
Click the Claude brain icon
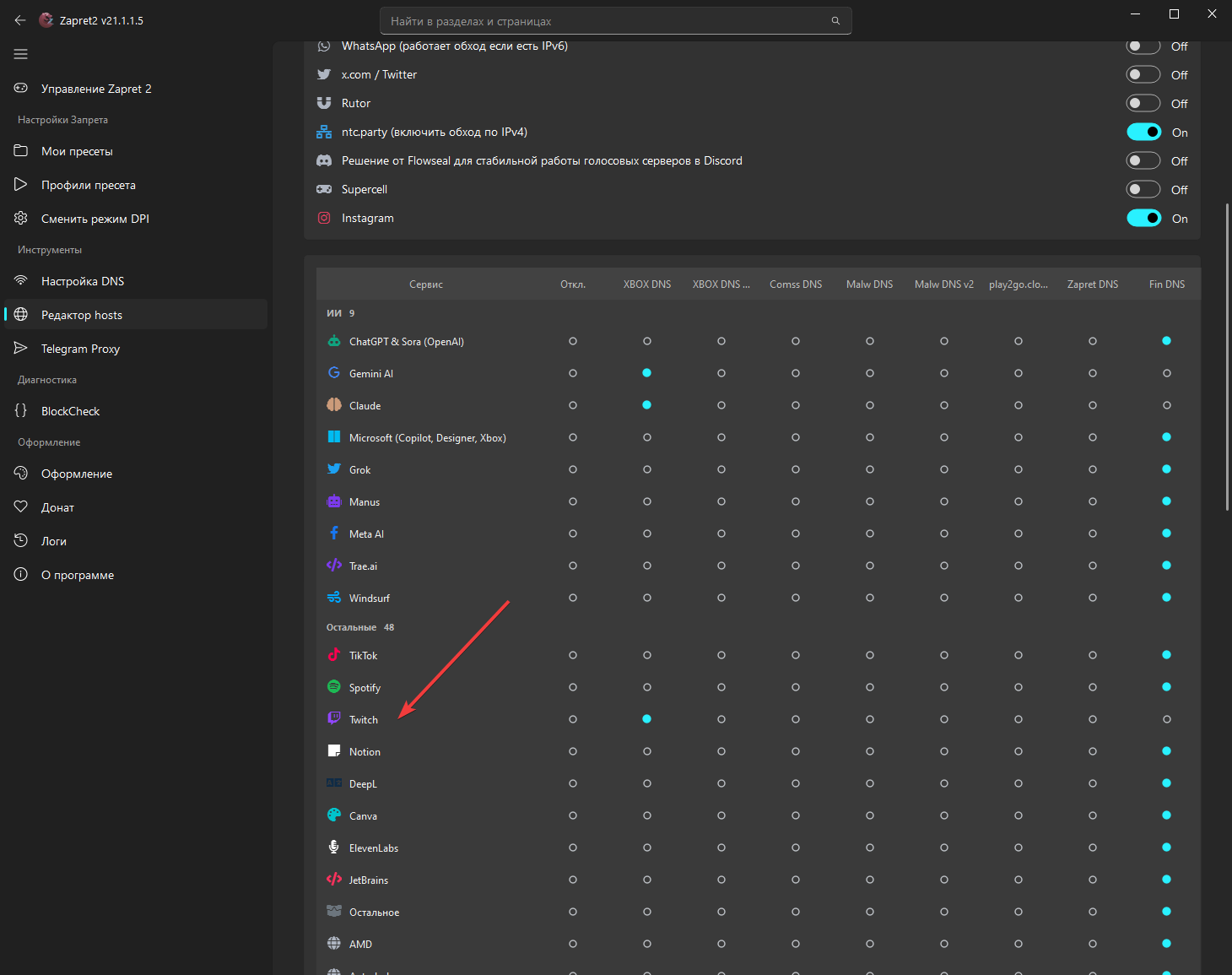tap(334, 405)
